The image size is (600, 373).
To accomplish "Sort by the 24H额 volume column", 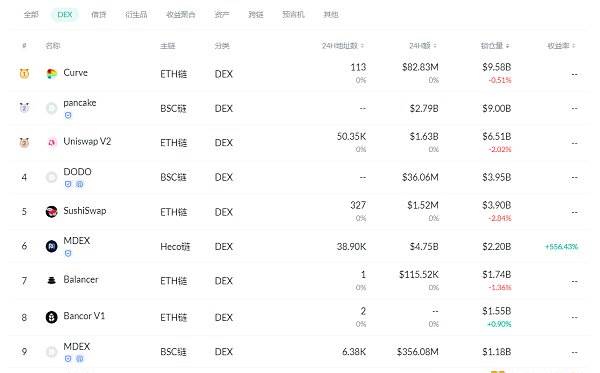I will [422, 46].
